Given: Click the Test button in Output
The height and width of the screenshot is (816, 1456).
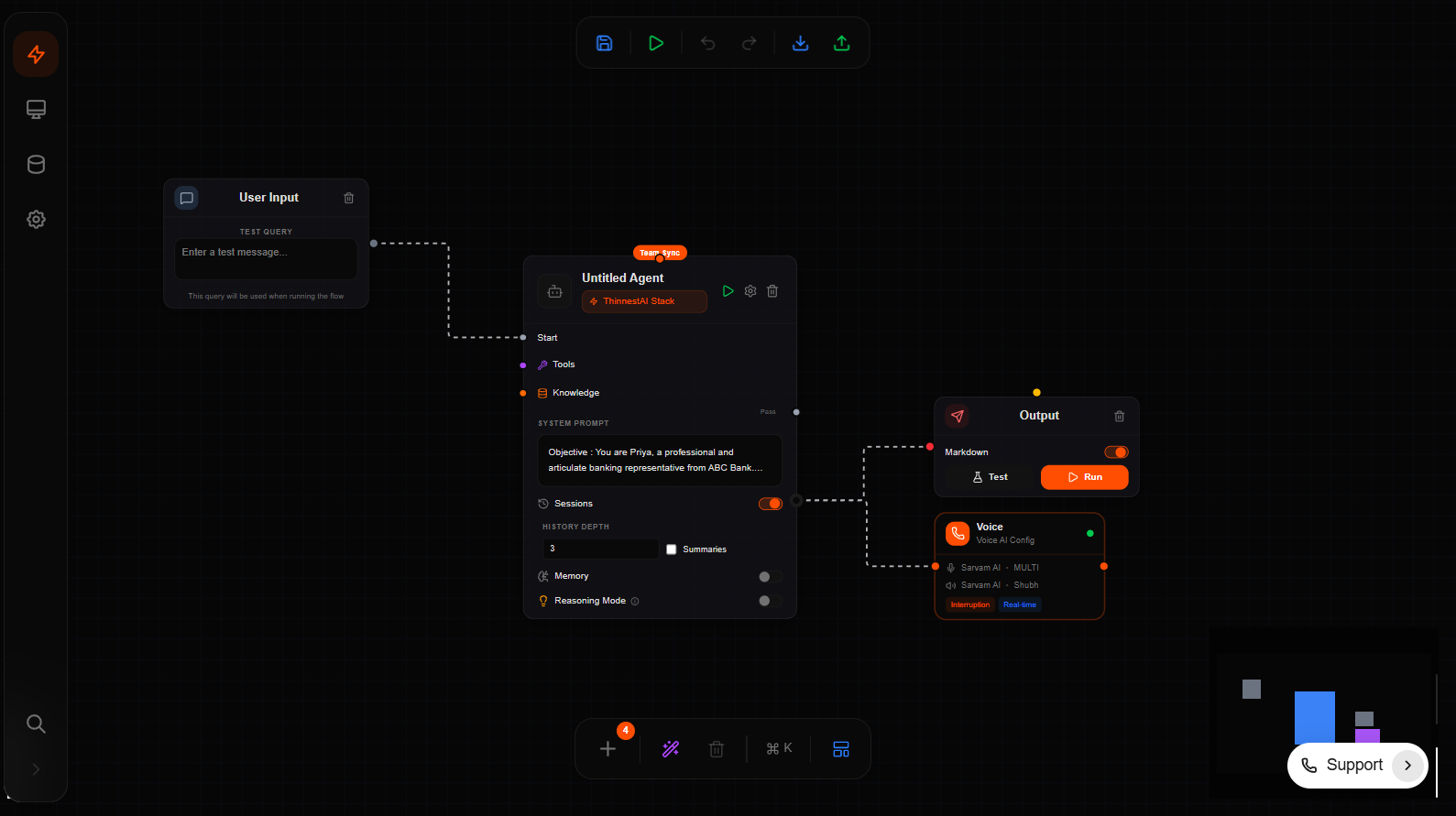Looking at the screenshot, I should click(991, 477).
